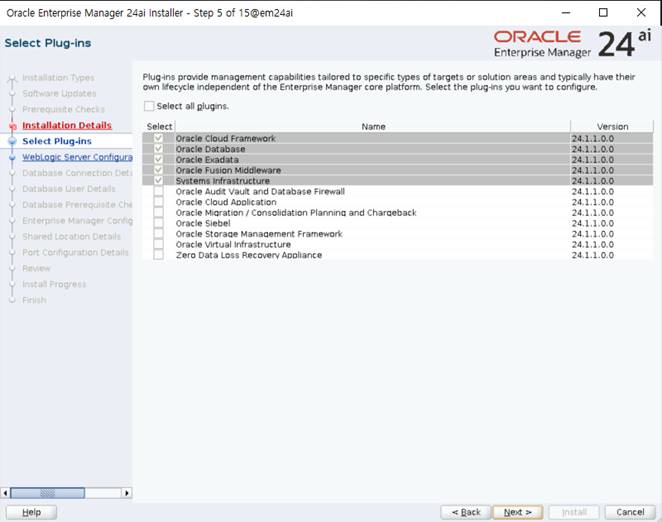This screenshot has width=662, height=522.
Task: Select the Systems Infrastructure row name
Action: [222, 181]
